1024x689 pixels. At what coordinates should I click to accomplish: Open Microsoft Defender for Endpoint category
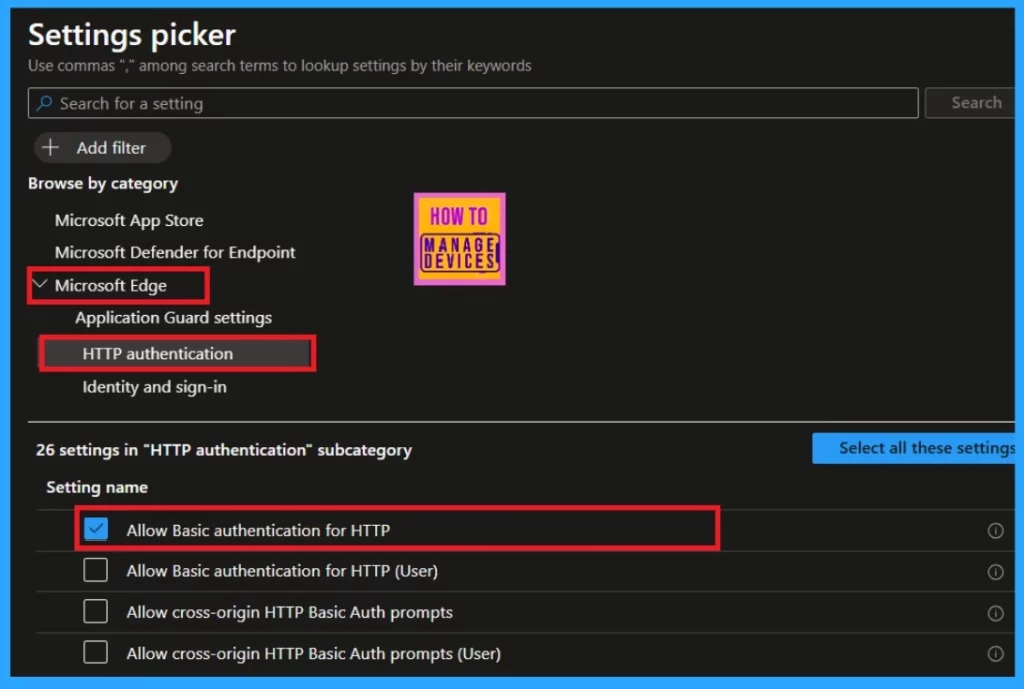click(175, 252)
